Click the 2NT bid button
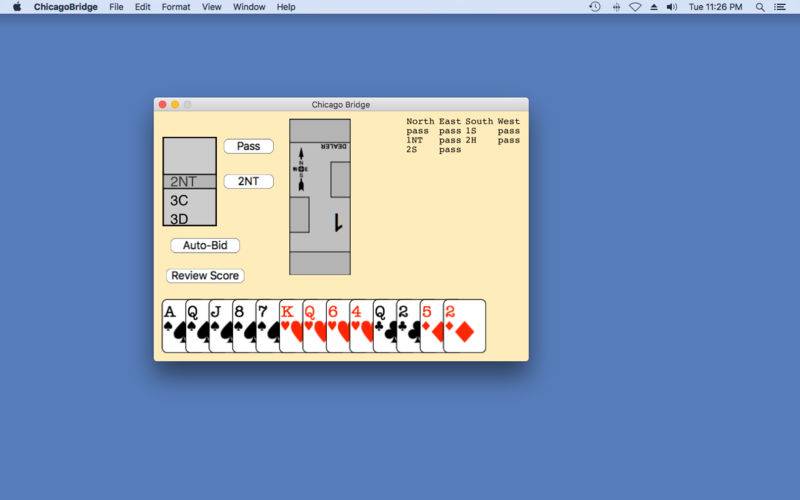Viewport: 800px width, 500px height. (x=248, y=181)
